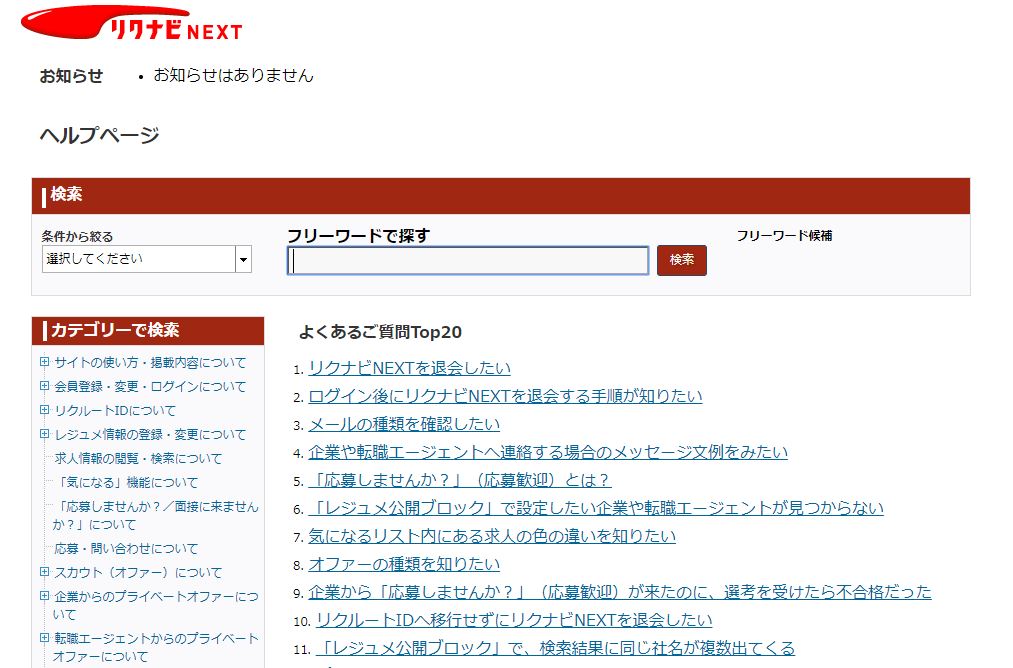Focus the フリーワードで探す text field

click(x=468, y=260)
